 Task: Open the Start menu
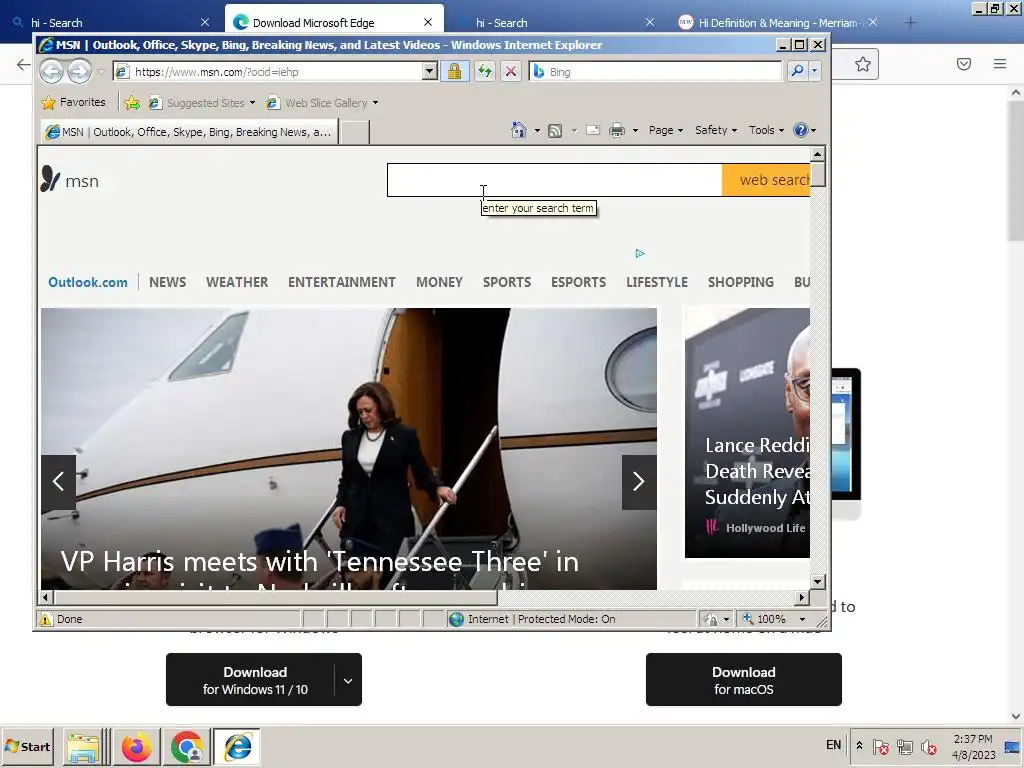click(x=28, y=746)
